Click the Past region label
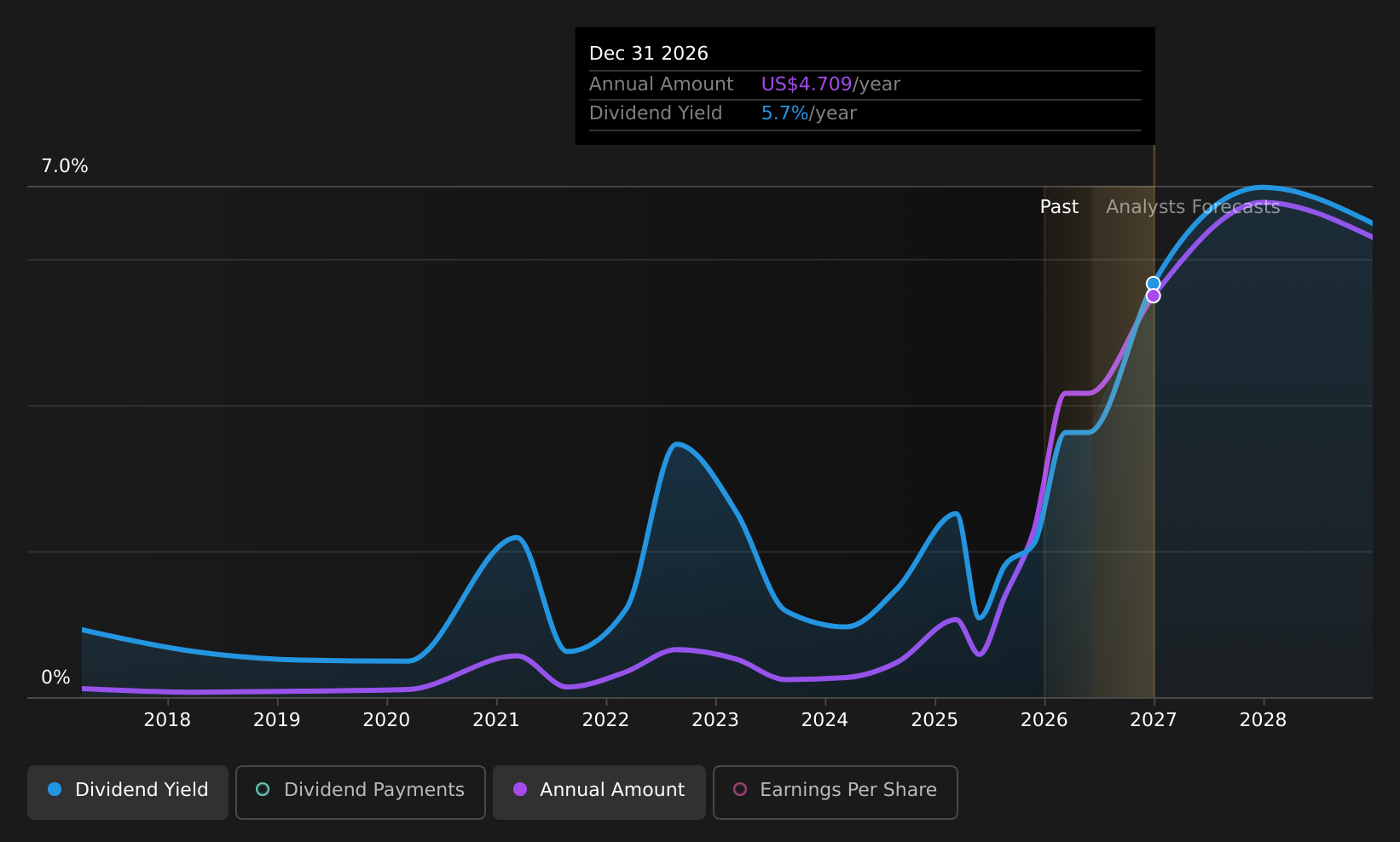The height and width of the screenshot is (842, 1400). tap(1059, 207)
